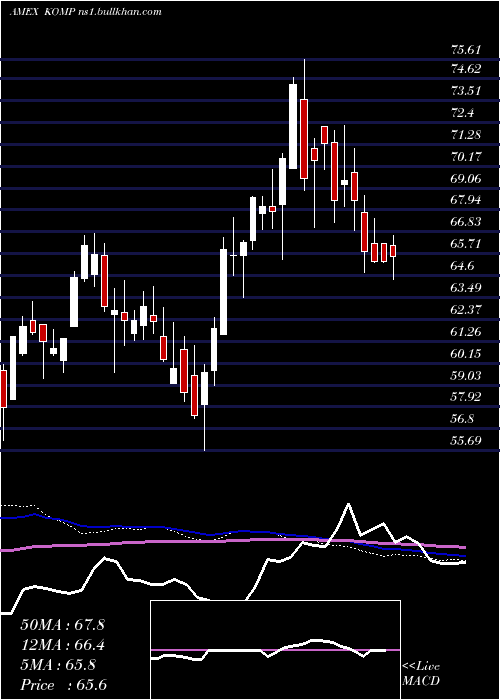
Task: Click the 72.4 price axis label
Action: click(462, 113)
